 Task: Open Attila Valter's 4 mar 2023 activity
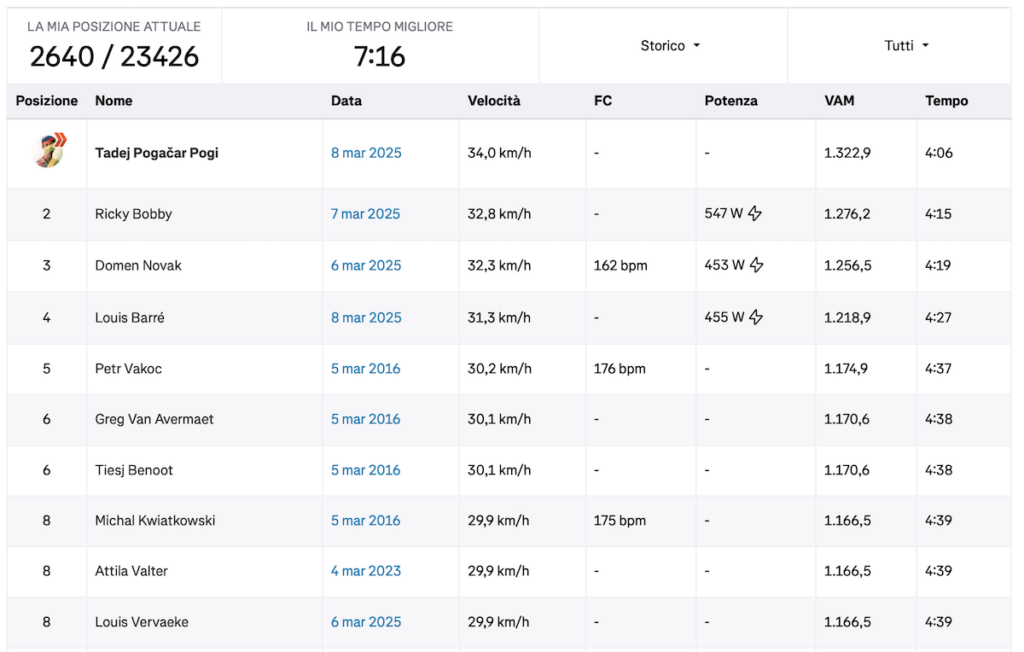366,571
